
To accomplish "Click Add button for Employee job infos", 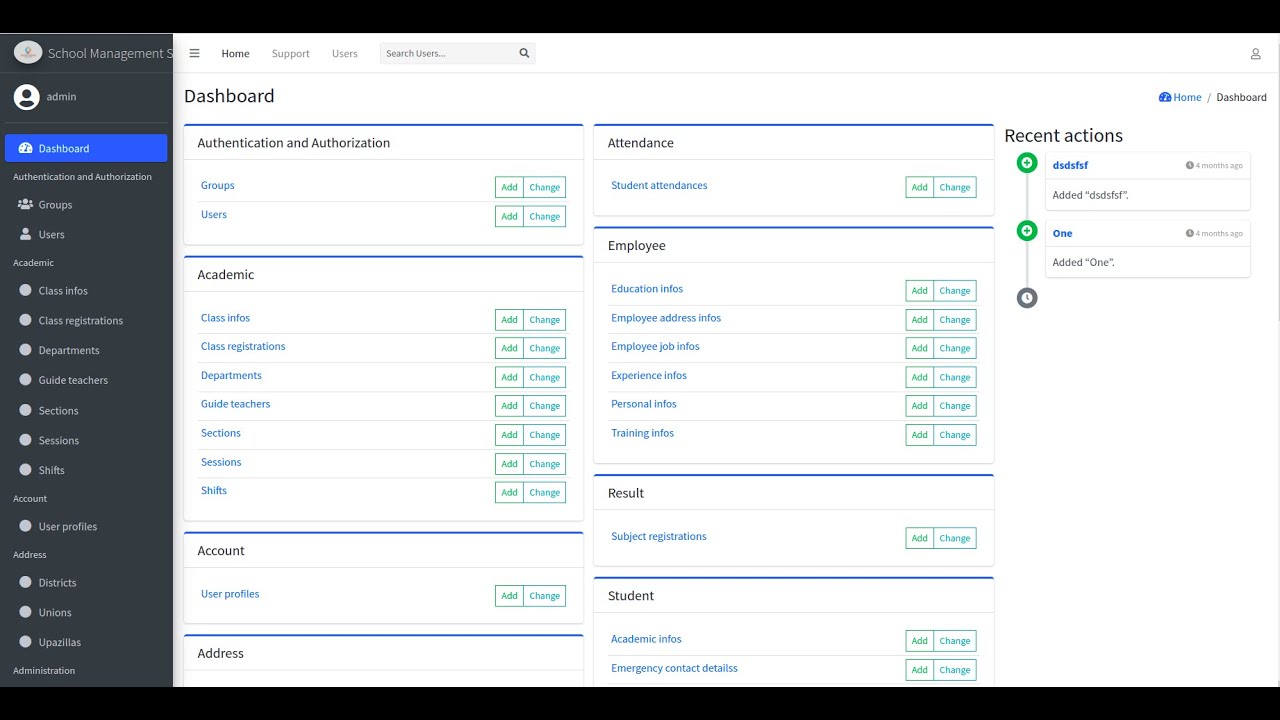I will pyautogui.click(x=919, y=348).
